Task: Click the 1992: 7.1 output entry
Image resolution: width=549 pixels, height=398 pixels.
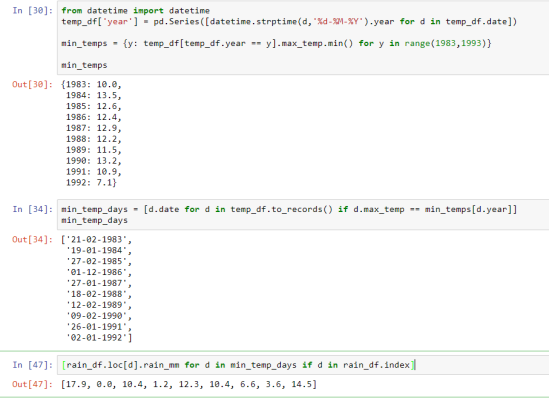Action: (91, 182)
